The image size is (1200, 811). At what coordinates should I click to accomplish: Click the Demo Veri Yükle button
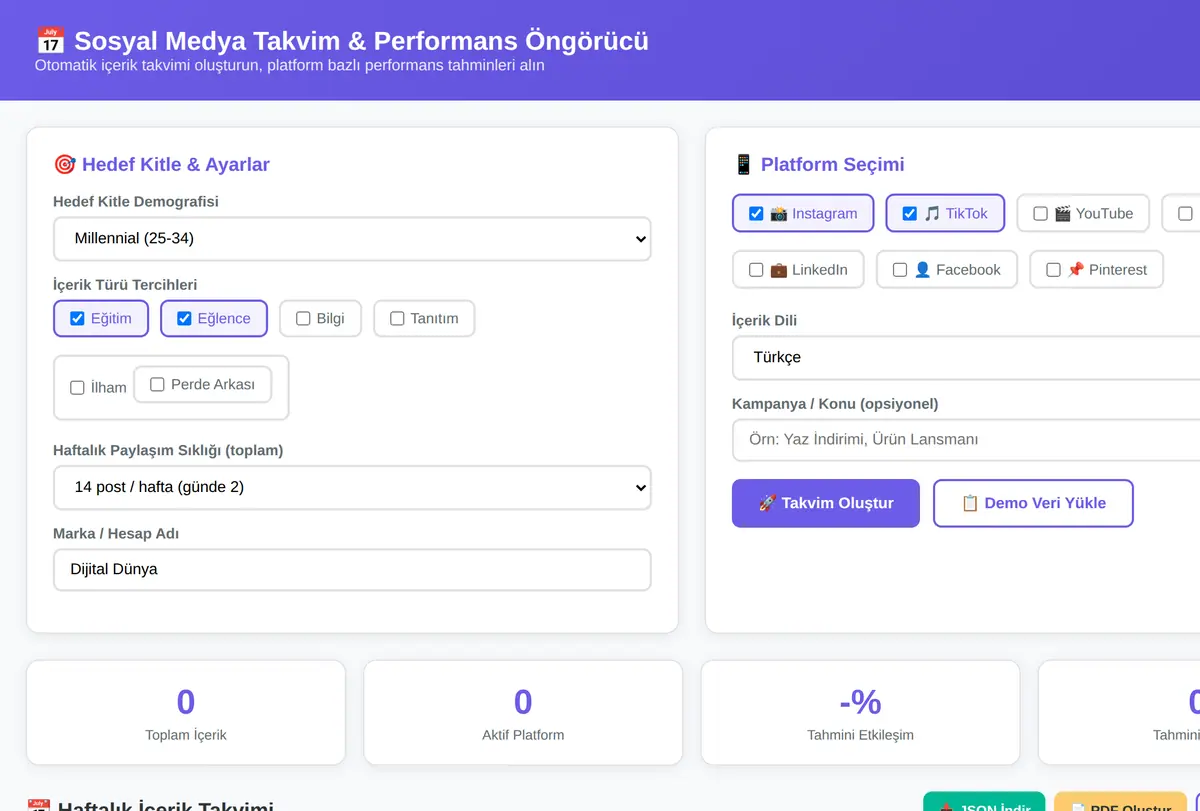pos(1033,503)
